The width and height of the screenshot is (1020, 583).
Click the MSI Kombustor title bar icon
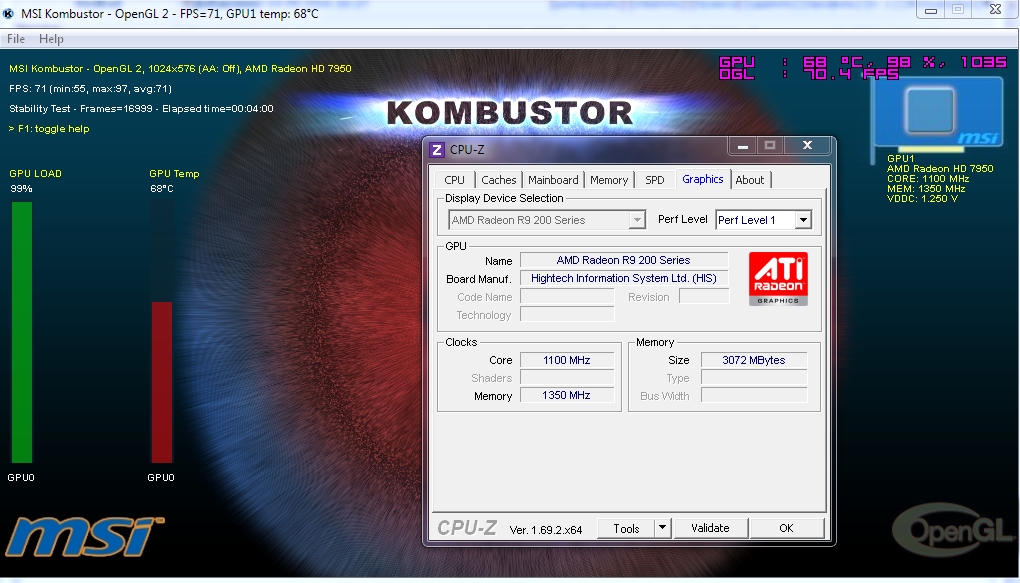(8, 13)
